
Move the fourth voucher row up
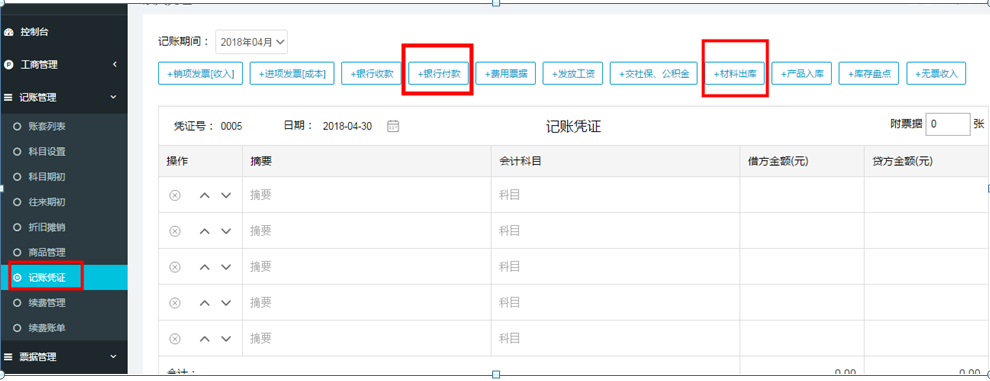click(x=205, y=303)
